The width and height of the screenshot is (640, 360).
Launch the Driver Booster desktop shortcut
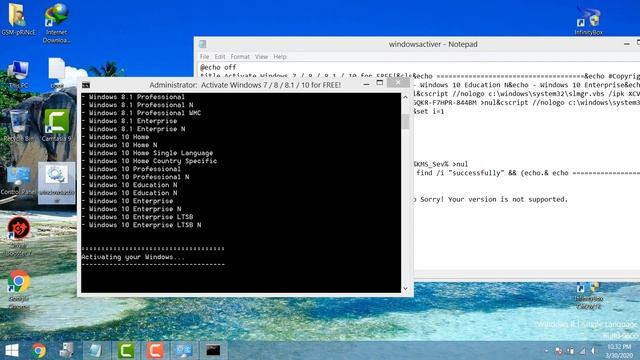tap(18, 236)
